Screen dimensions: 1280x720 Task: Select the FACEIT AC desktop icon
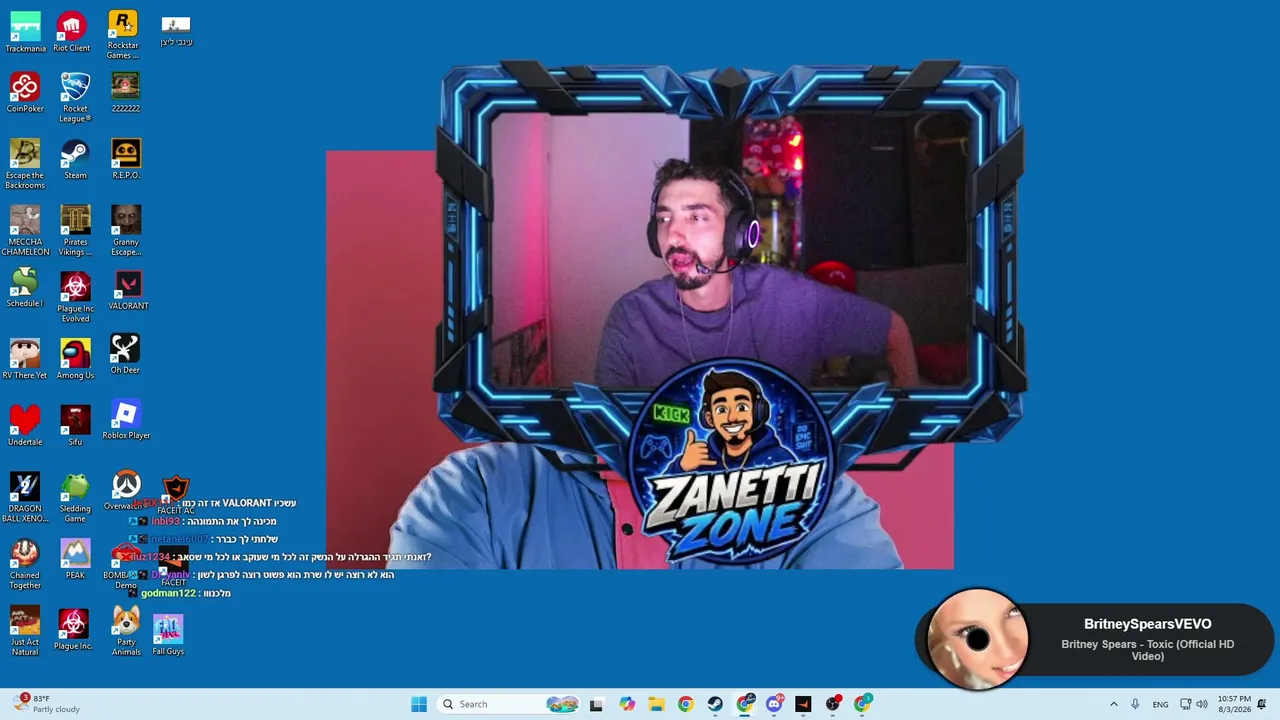coord(176,496)
